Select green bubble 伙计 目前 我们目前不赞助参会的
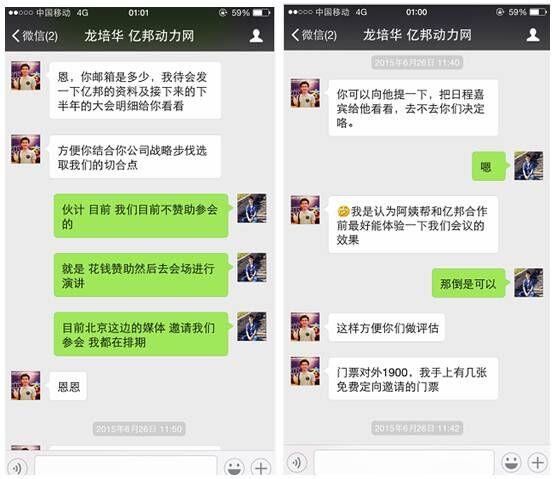Image resolution: width=552 pixels, height=479 pixels. pyautogui.click(x=142, y=216)
